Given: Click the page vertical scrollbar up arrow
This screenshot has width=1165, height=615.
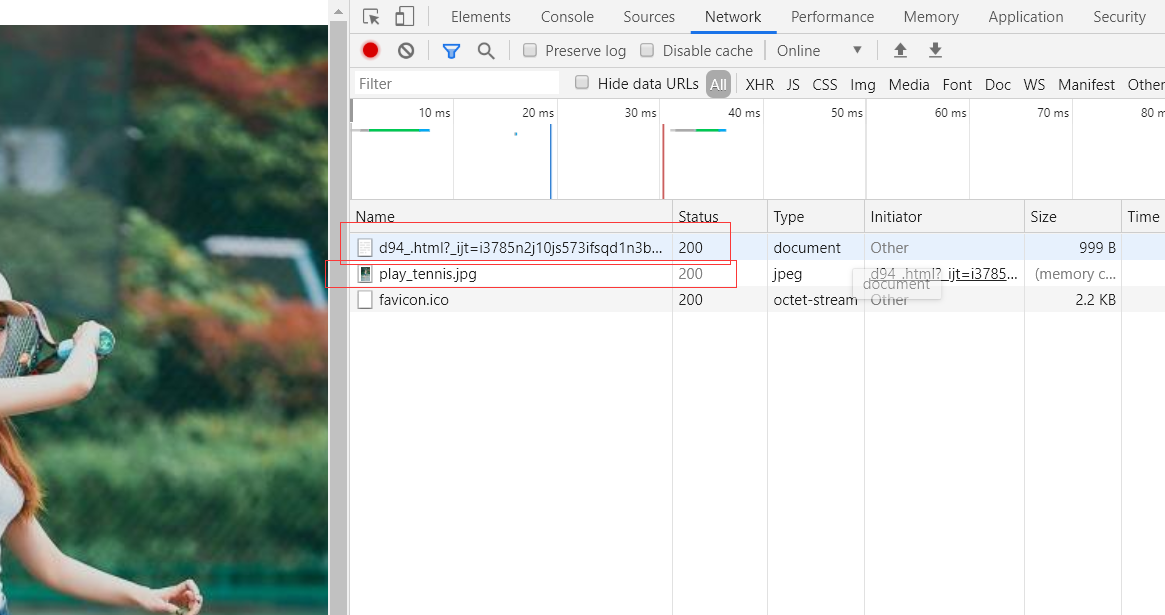Looking at the screenshot, I should [338, 12].
